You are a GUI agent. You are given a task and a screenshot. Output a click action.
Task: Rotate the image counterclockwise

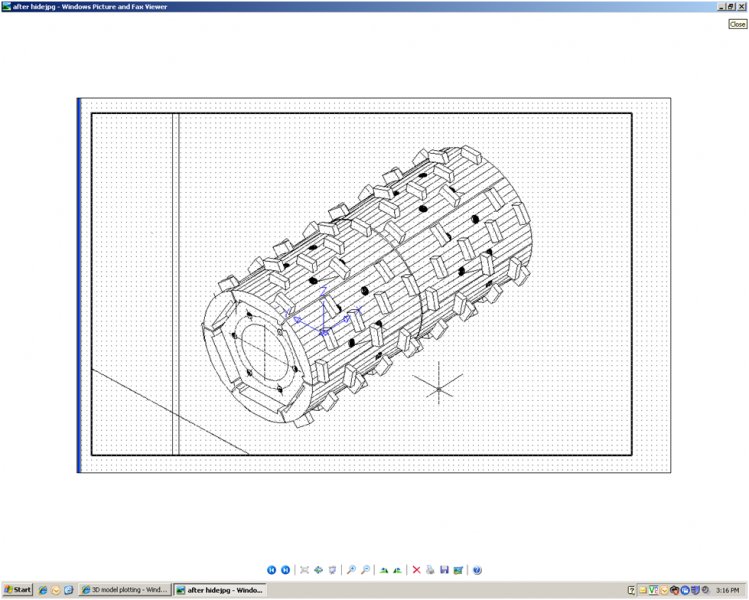tap(398, 570)
